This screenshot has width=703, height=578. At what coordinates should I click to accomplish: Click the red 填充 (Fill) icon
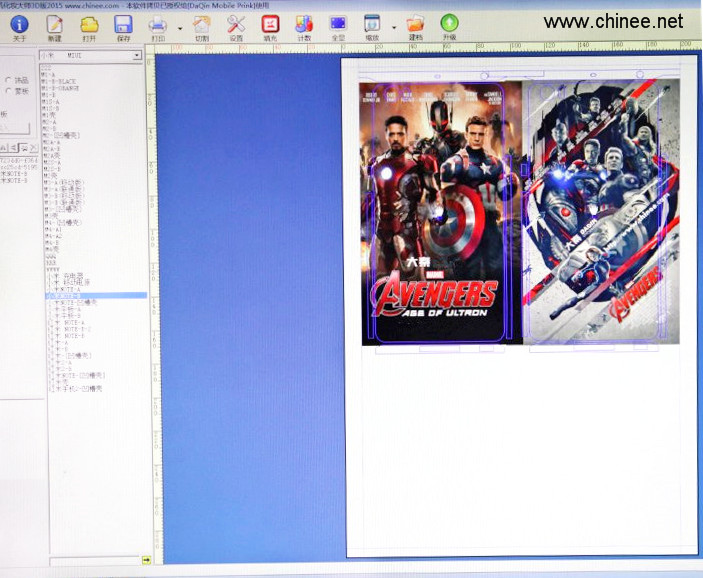270,24
